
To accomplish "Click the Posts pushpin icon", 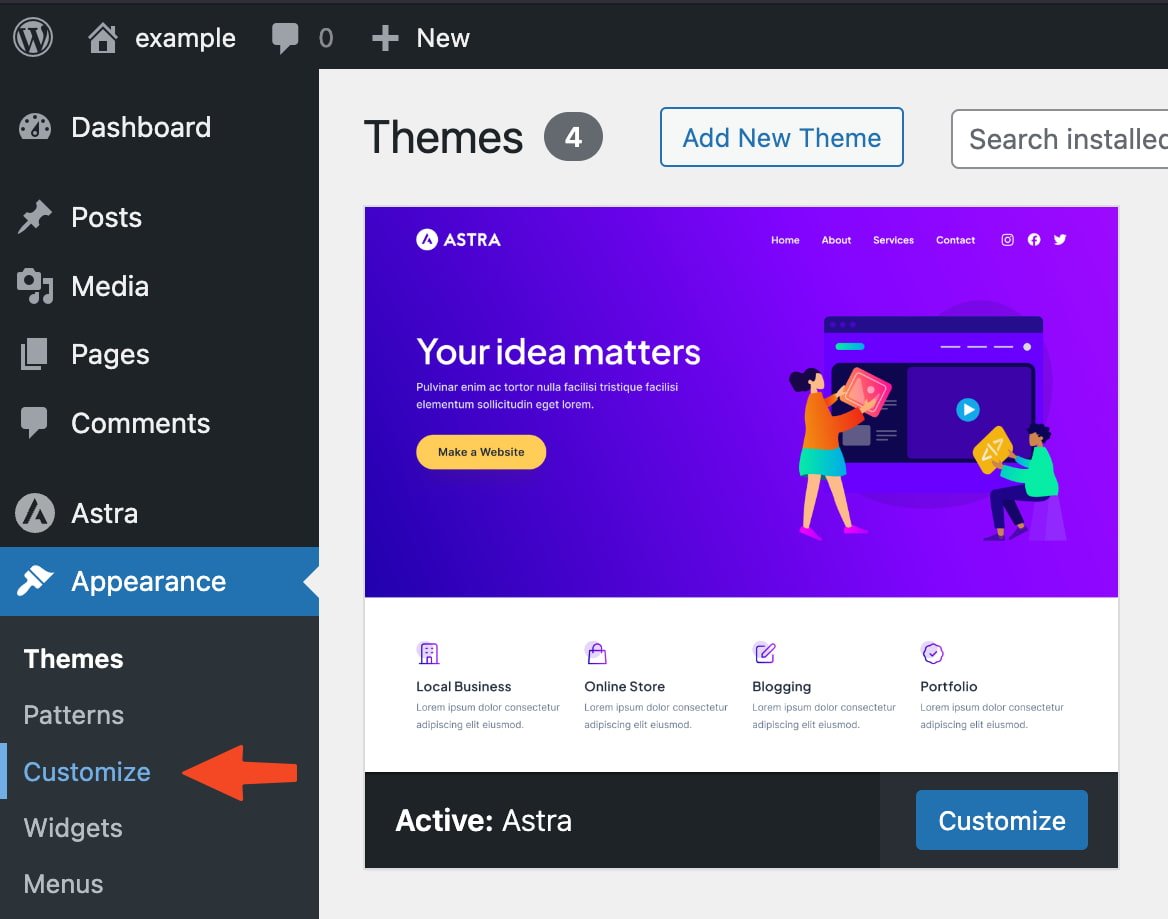I will [35, 217].
